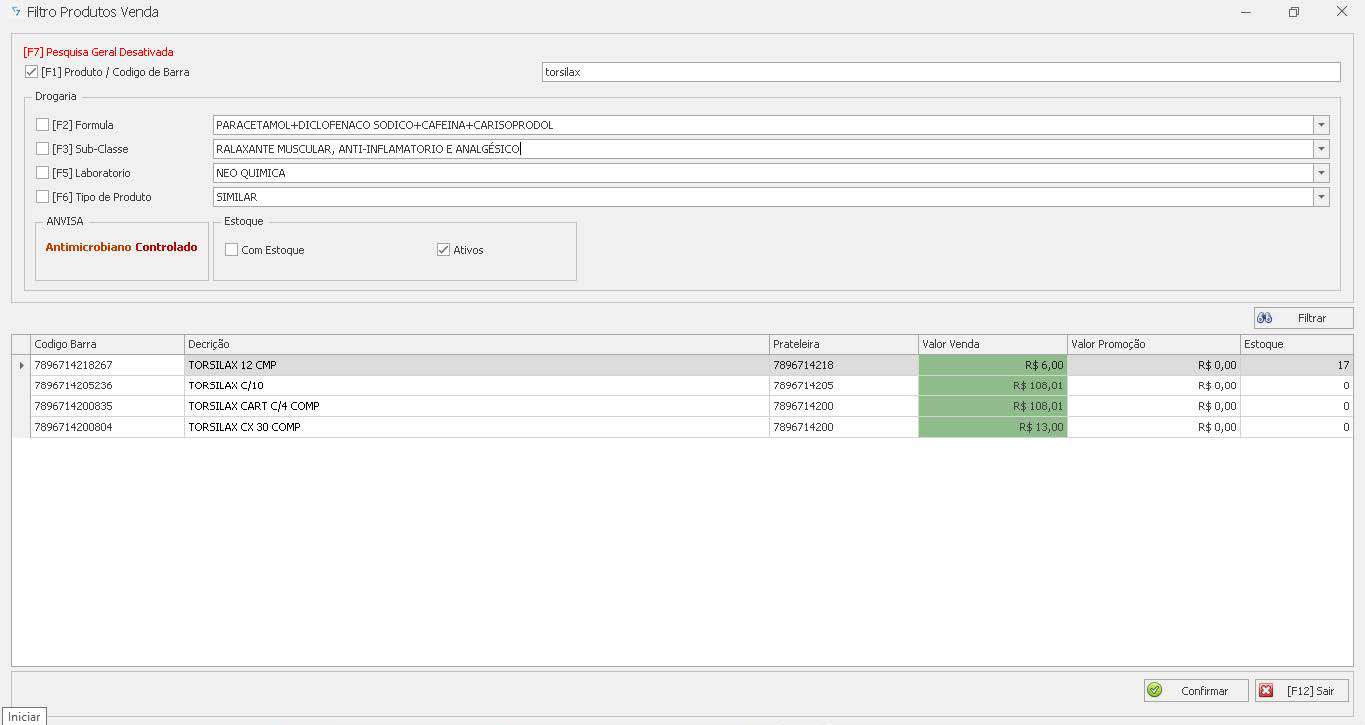Sort by Prateleira column header
Viewport: 1365px width, 725px height.
843,344
